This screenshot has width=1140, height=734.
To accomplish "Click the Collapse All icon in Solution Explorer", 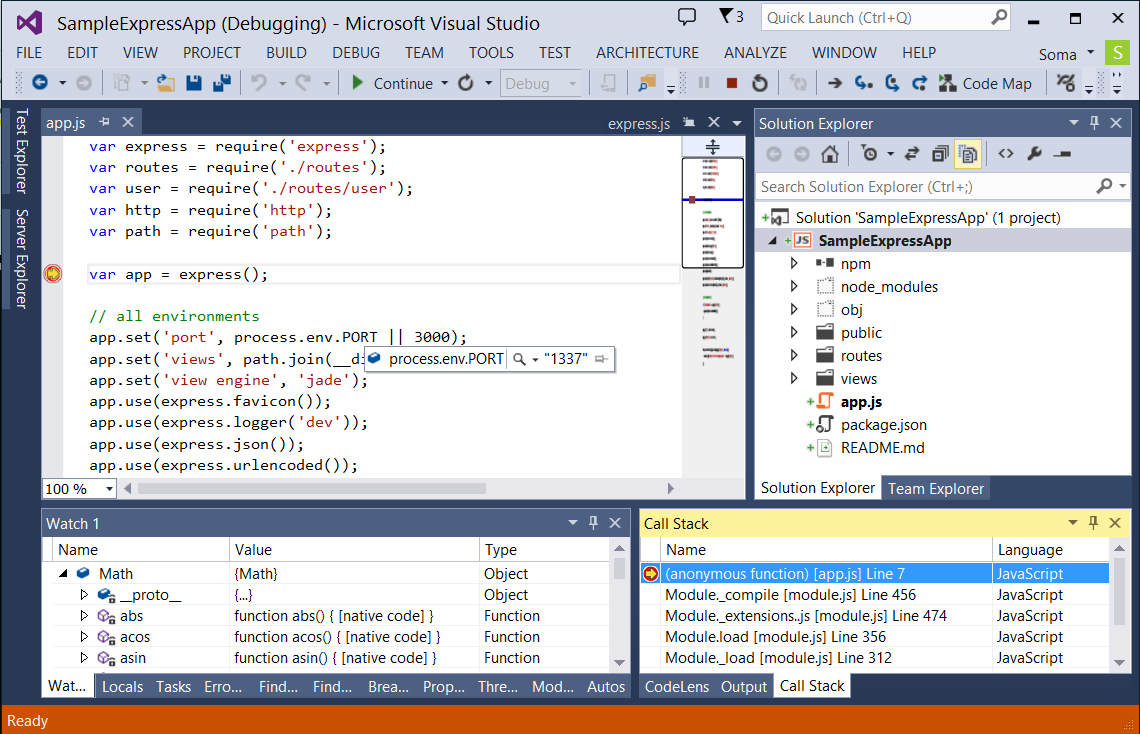I will point(939,154).
